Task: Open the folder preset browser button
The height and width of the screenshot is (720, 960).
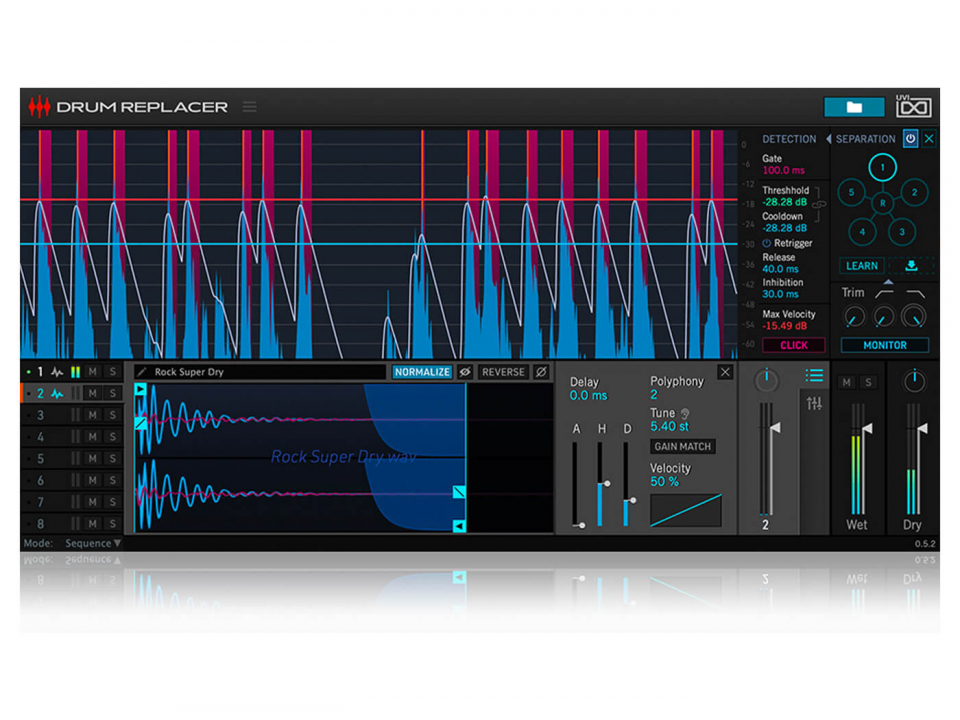Action: pyautogui.click(x=853, y=107)
